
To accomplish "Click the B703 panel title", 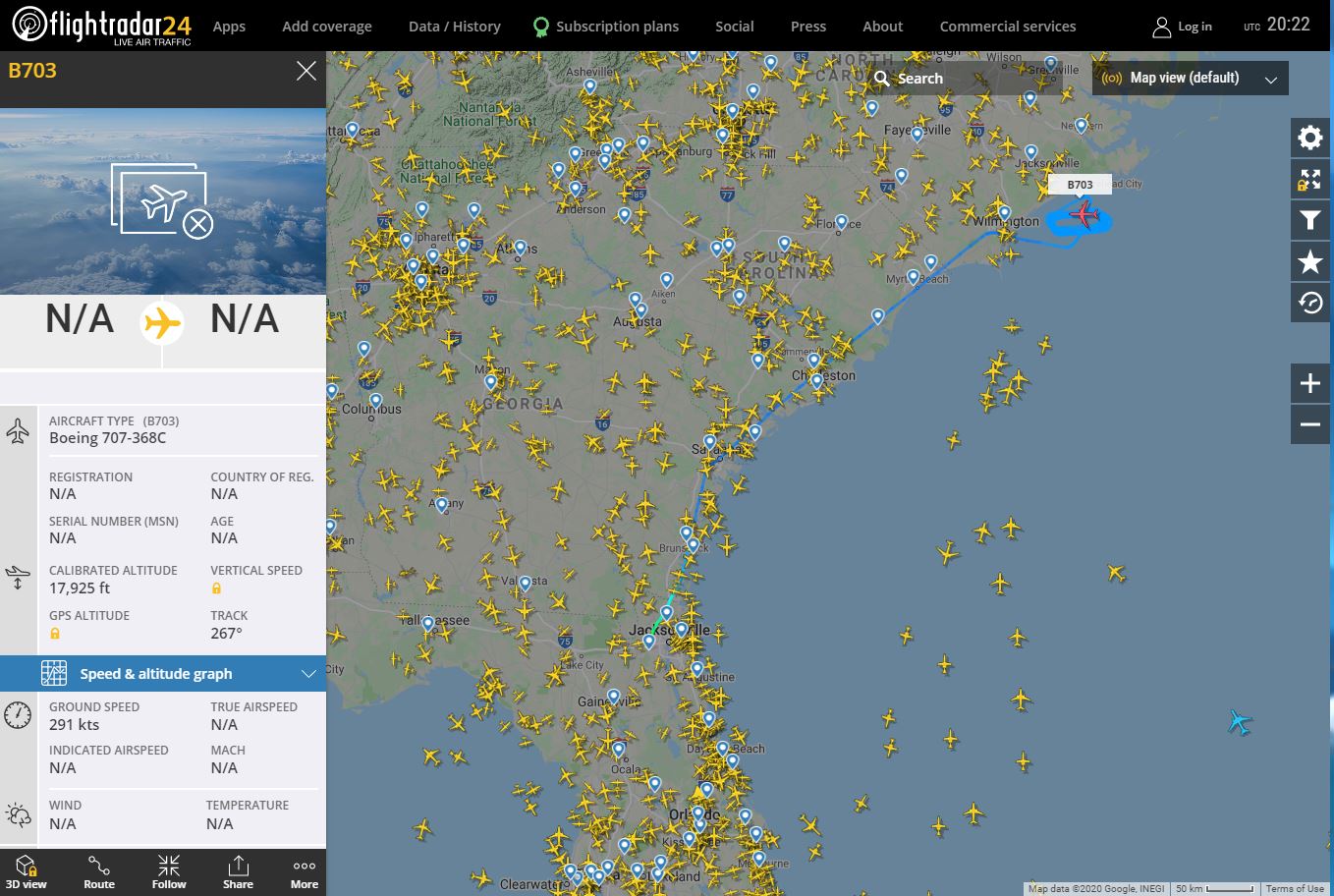I will click(32, 71).
